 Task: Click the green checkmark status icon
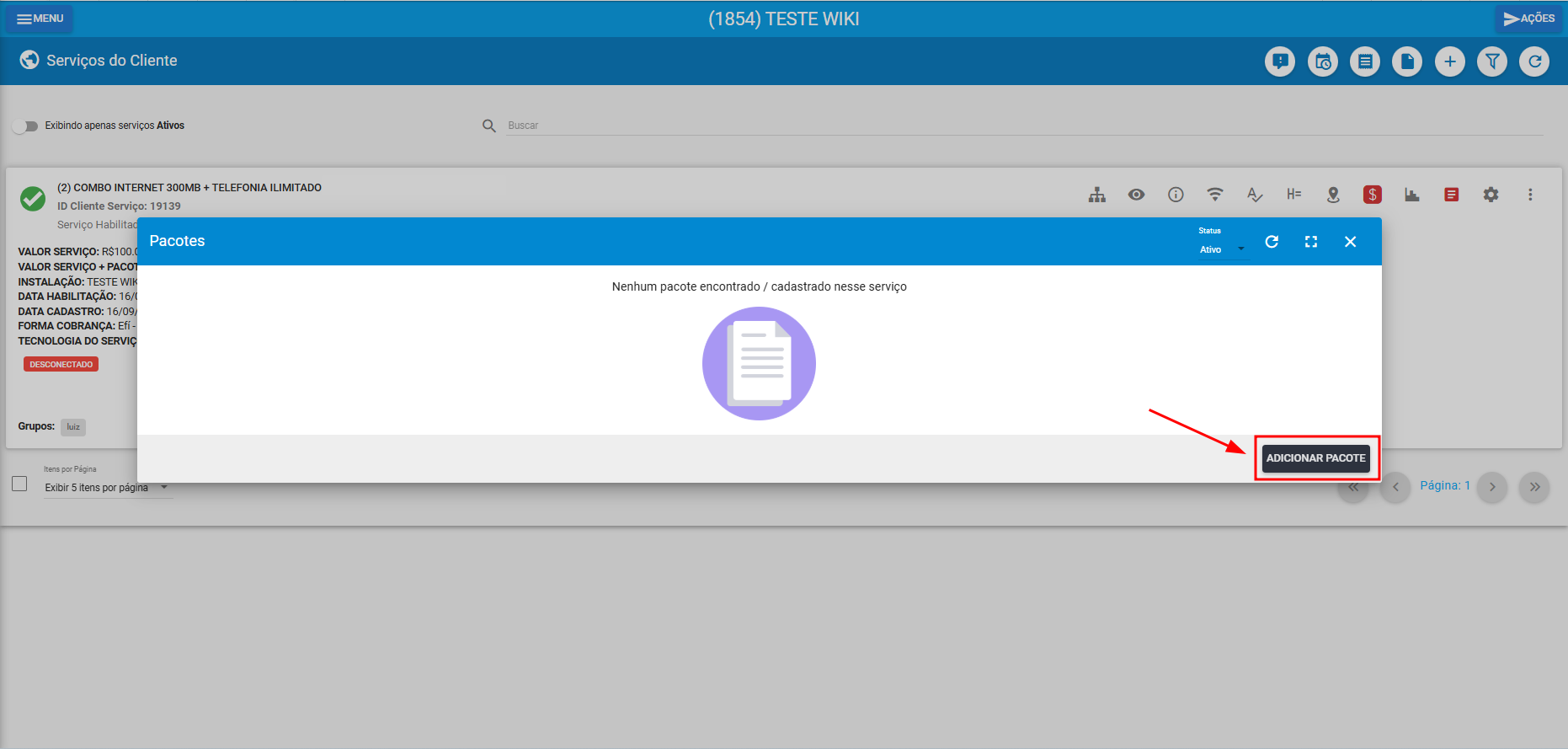point(33,199)
